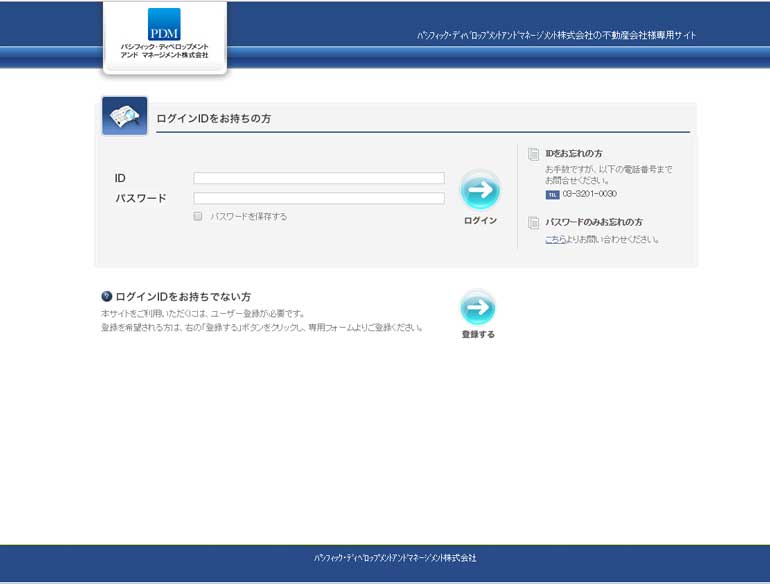Click the ID field label

click(120, 178)
